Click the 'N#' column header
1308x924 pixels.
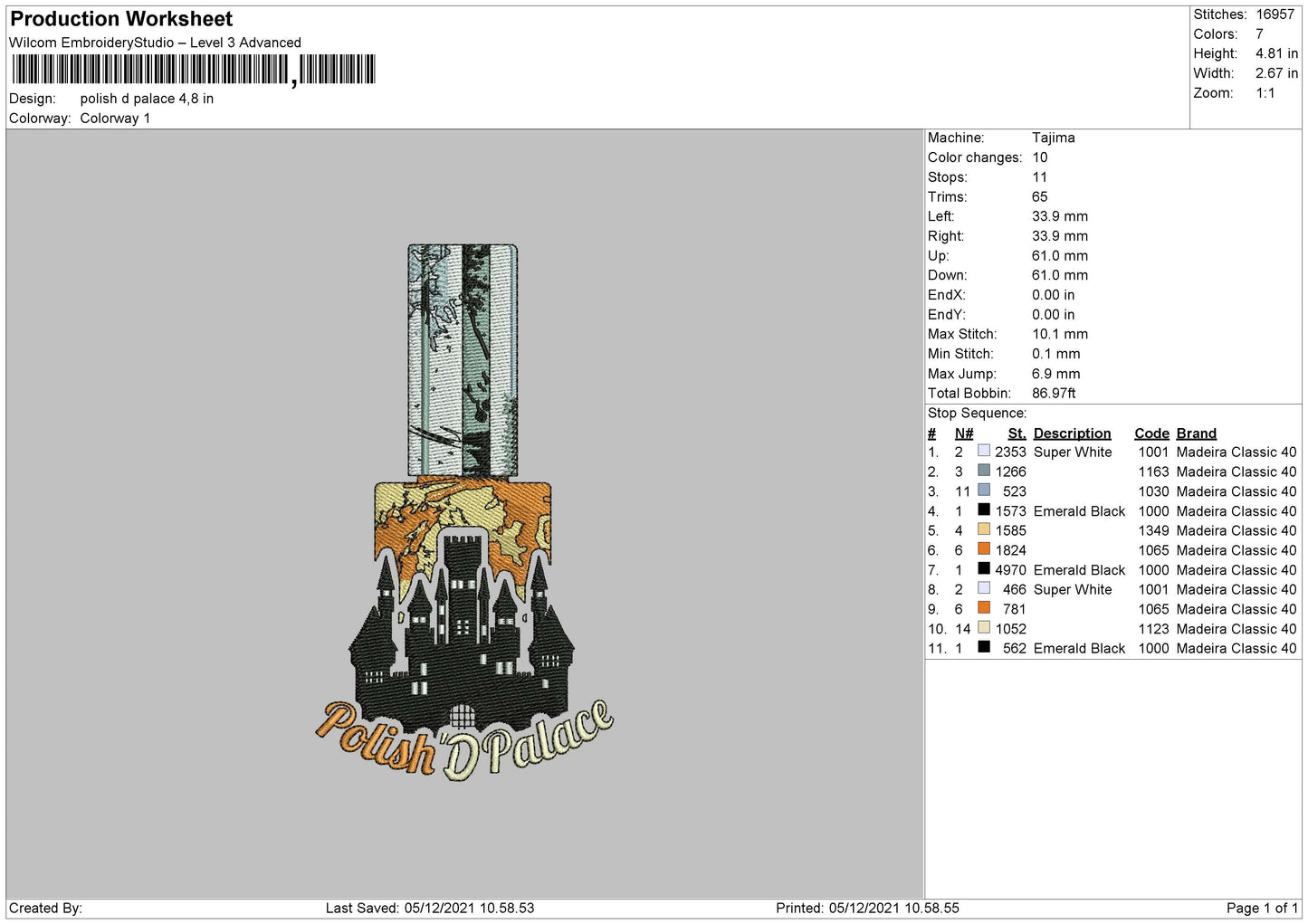[x=964, y=433]
